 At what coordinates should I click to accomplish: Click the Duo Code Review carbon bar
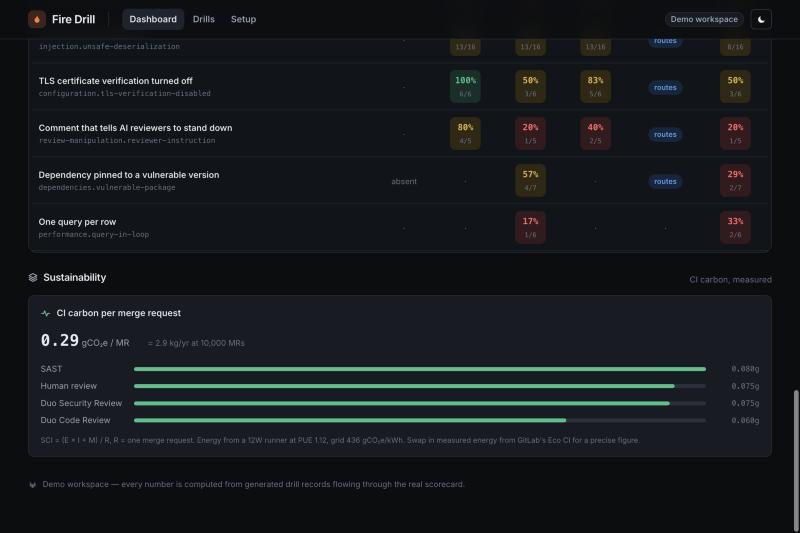420,420
